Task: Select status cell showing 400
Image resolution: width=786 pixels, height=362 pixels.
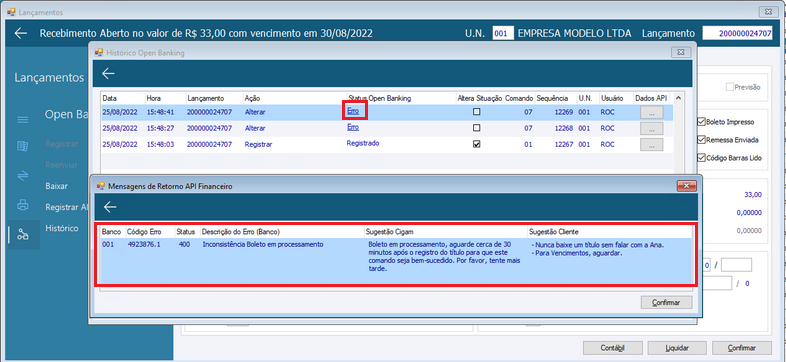Action: (x=184, y=245)
